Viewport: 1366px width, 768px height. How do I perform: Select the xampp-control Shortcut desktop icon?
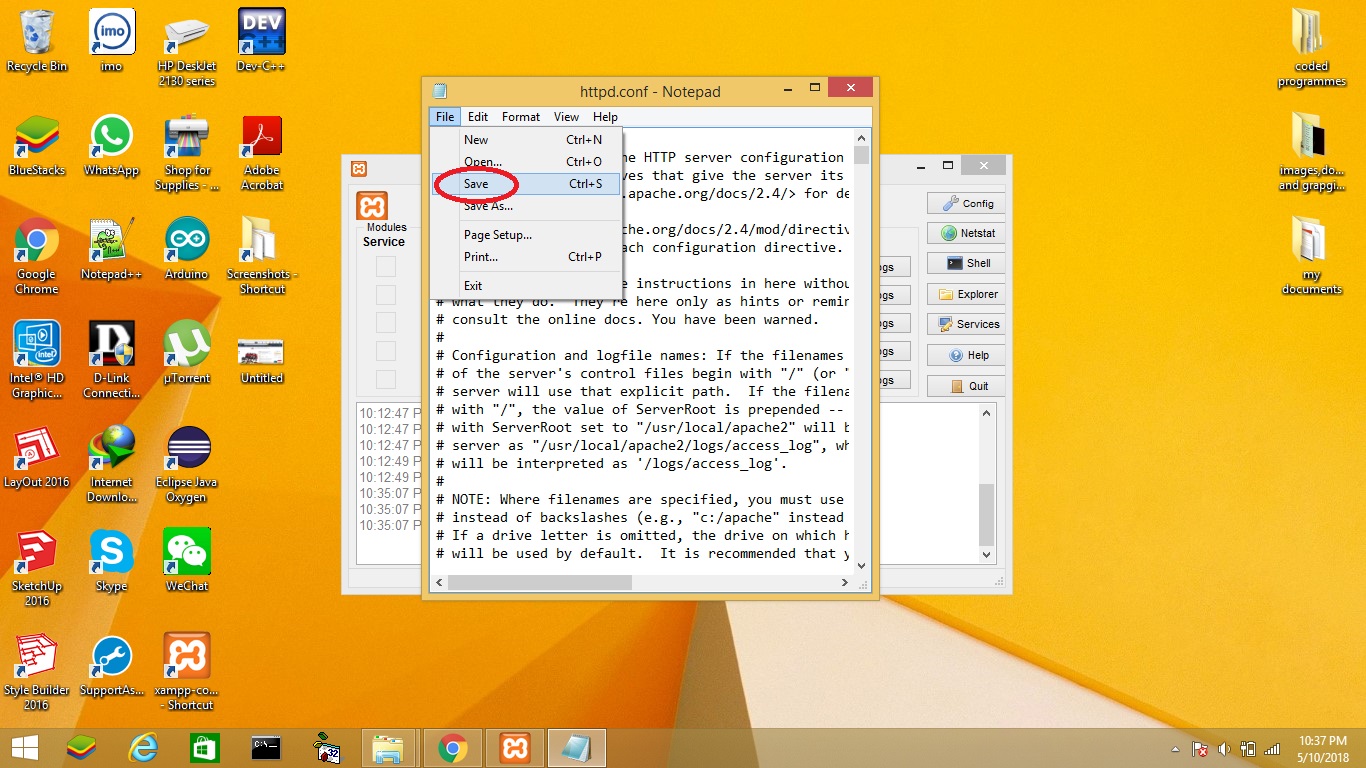click(x=187, y=672)
